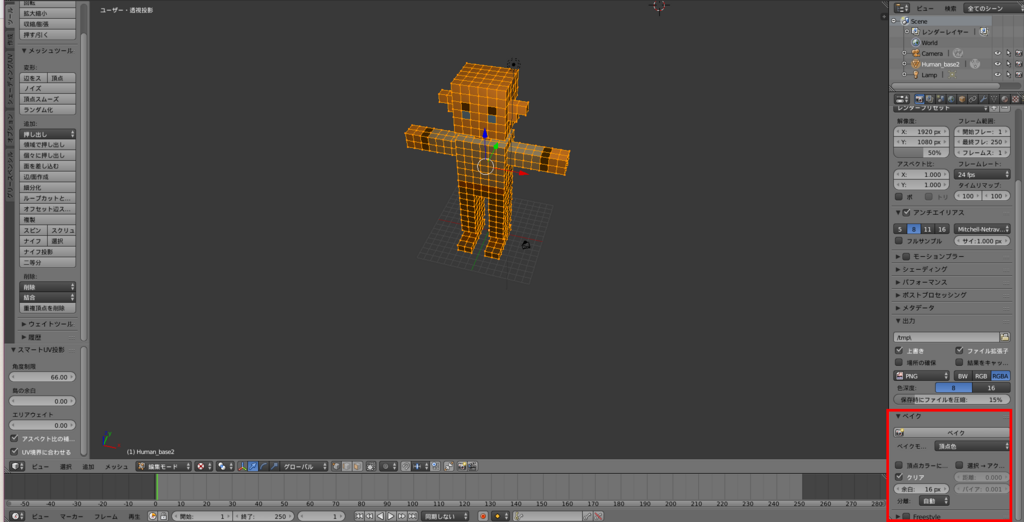Open the ベイクモード 頂点色 dropdown
Image resolution: width=1024 pixels, height=522 pixels.
pyautogui.click(x=972, y=446)
